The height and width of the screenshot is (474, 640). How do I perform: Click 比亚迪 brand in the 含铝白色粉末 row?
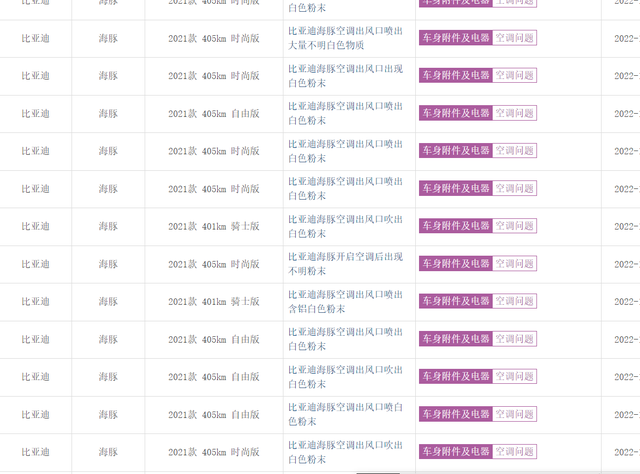pyautogui.click(x=35, y=302)
